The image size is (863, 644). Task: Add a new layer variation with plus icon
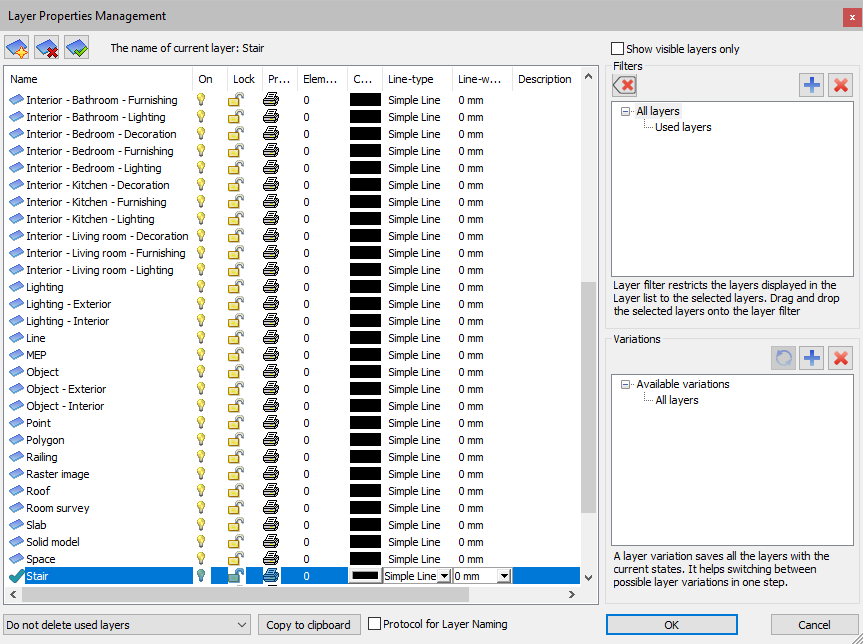pyautogui.click(x=812, y=357)
